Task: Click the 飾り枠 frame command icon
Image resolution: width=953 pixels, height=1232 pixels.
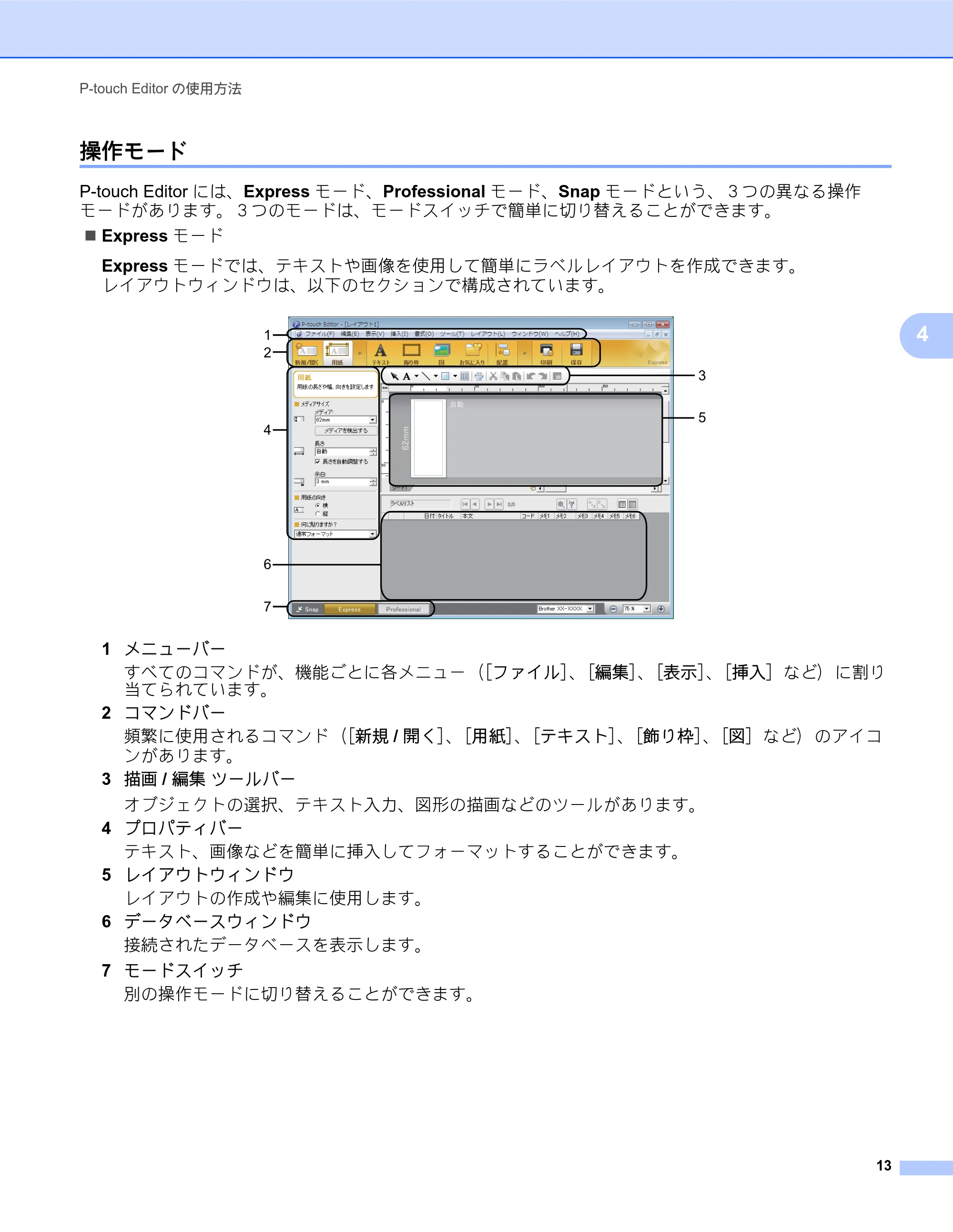Action: click(x=411, y=354)
